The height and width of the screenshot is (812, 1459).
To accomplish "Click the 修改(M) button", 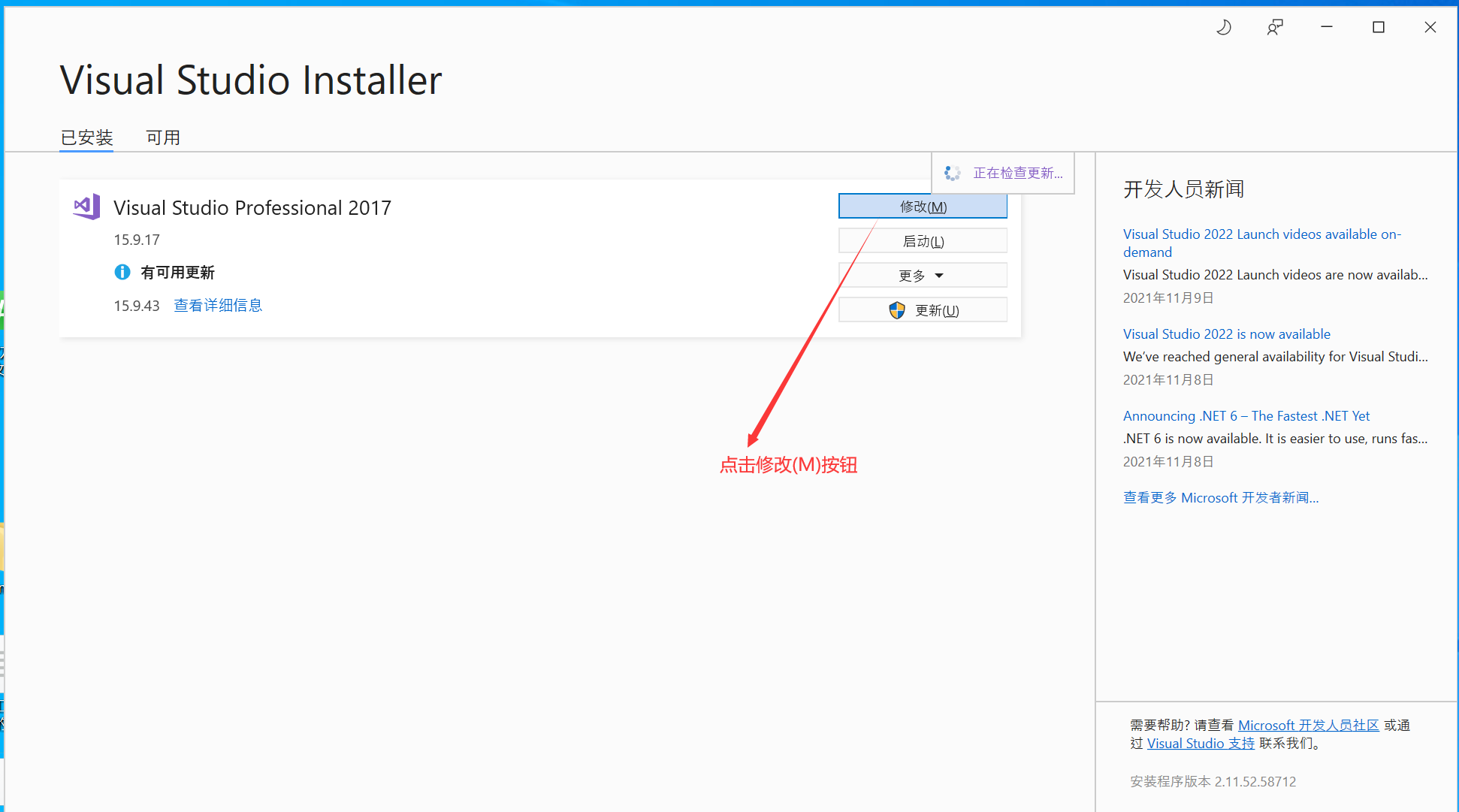I will (x=922, y=206).
